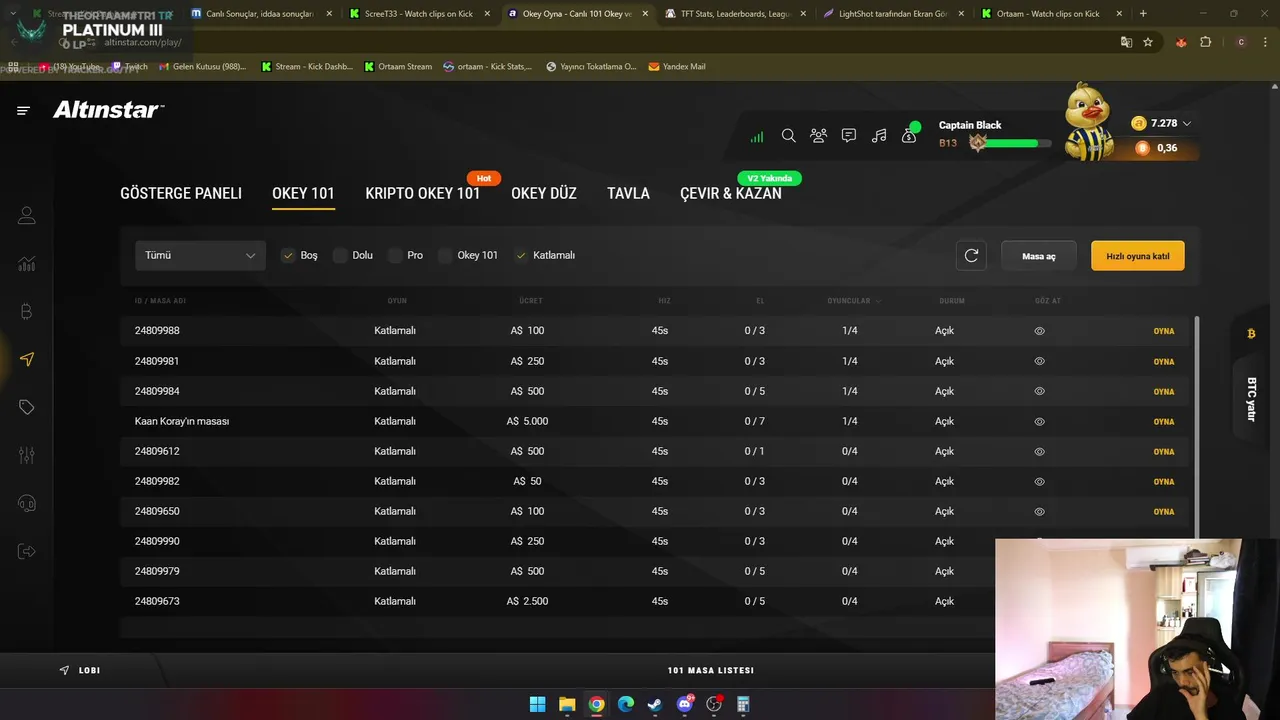Screen dimensions: 1280x720
Task: Toggle the Dolu checkbox
Action: pyautogui.click(x=340, y=255)
